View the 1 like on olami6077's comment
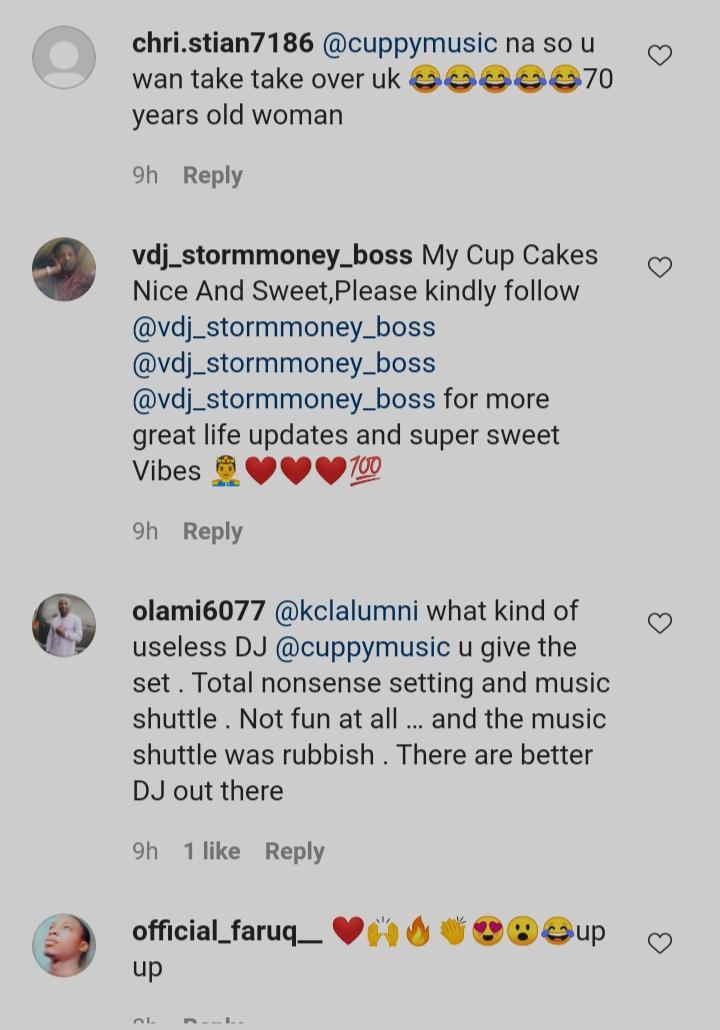720x1030 pixels. [x=211, y=851]
